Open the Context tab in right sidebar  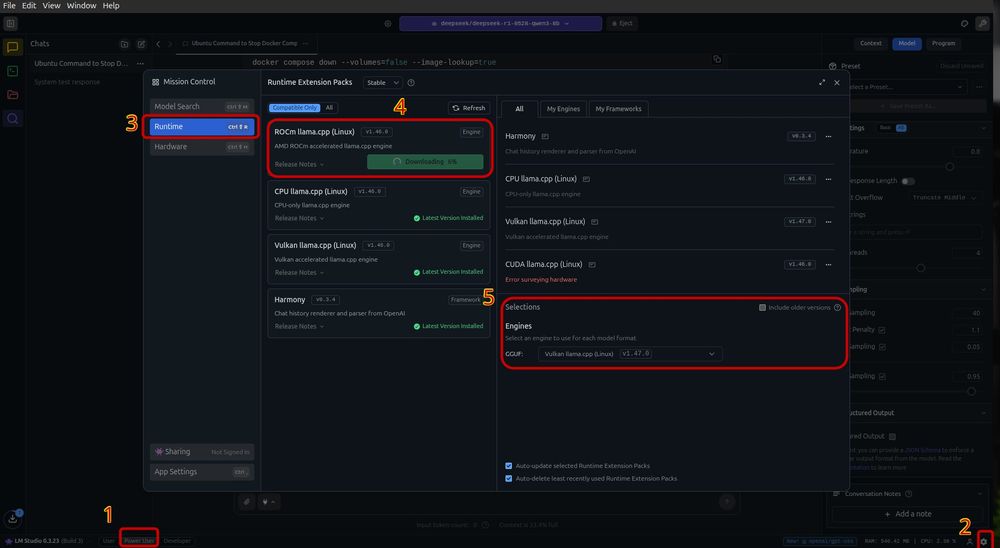click(x=871, y=43)
